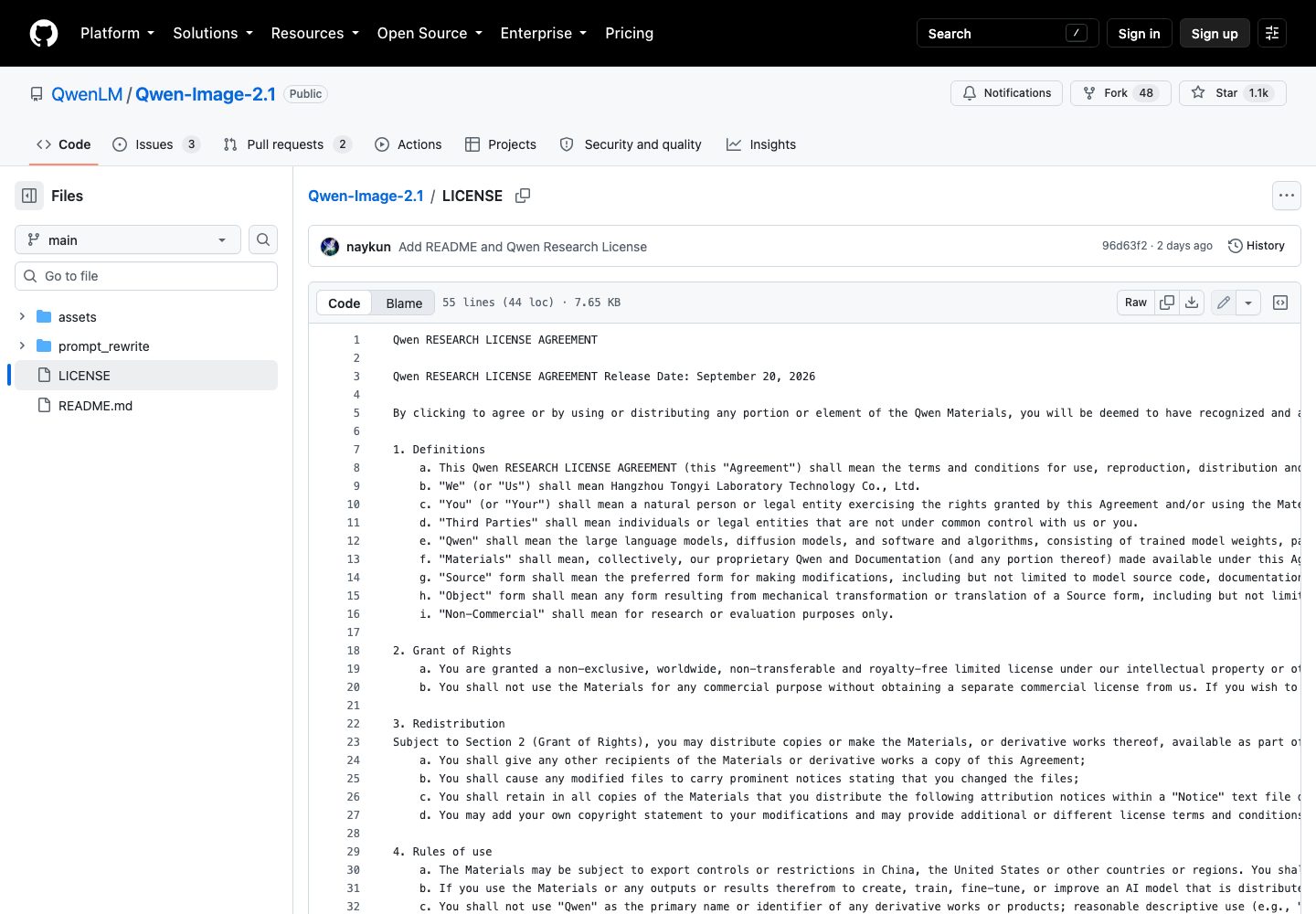Select LICENSE in the file tree
Image resolution: width=1316 pixels, height=914 pixels.
tap(146, 376)
